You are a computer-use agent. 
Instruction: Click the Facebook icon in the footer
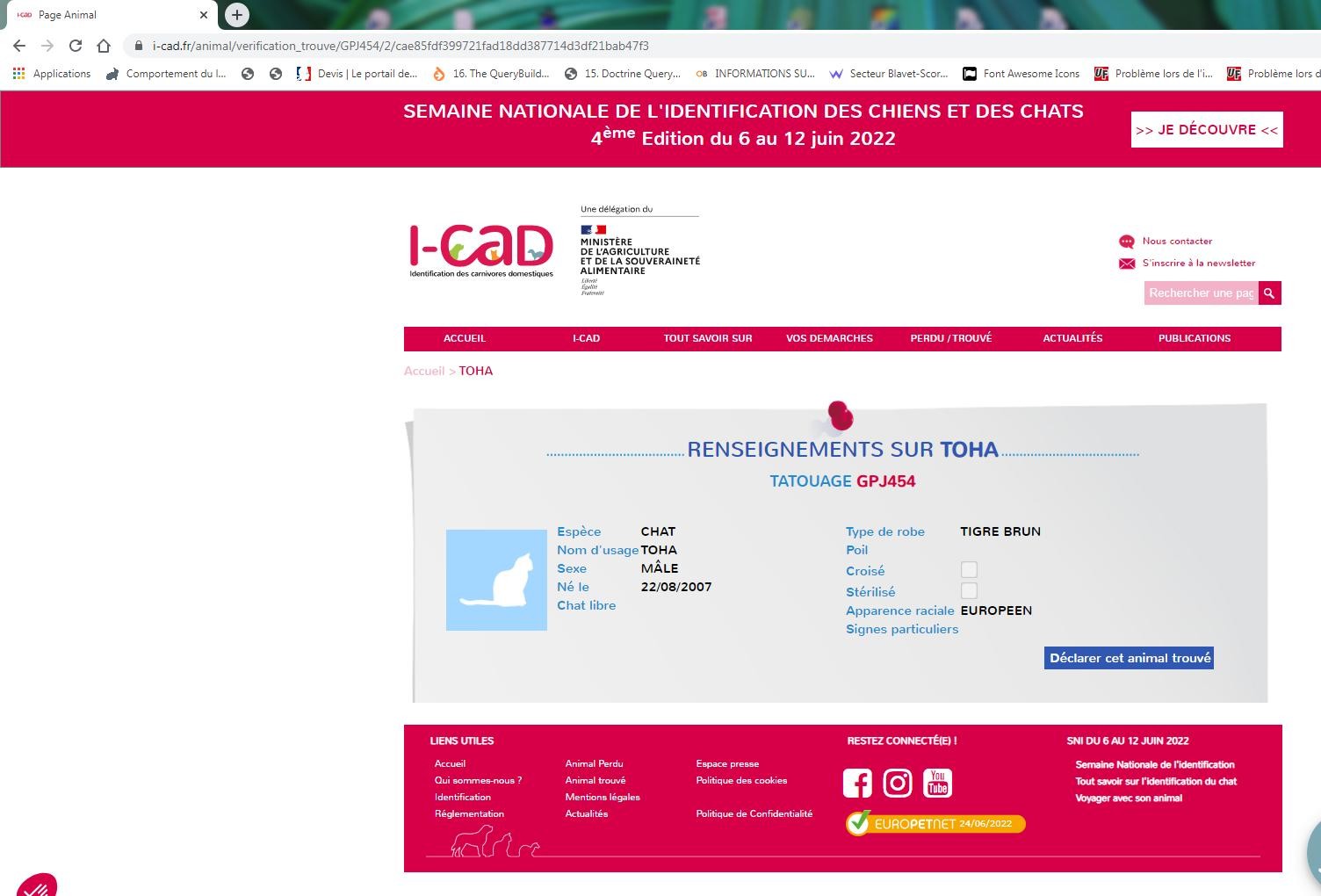[x=857, y=783]
